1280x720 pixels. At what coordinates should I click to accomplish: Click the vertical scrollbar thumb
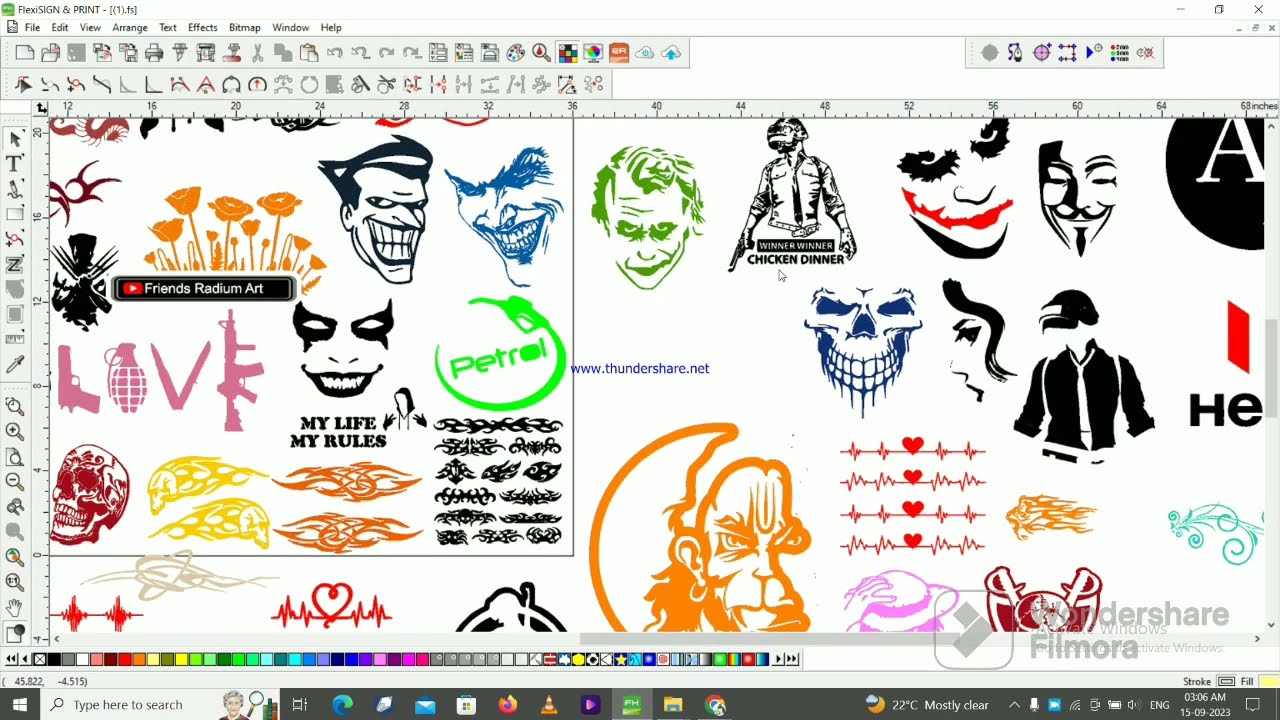pyautogui.click(x=1271, y=368)
